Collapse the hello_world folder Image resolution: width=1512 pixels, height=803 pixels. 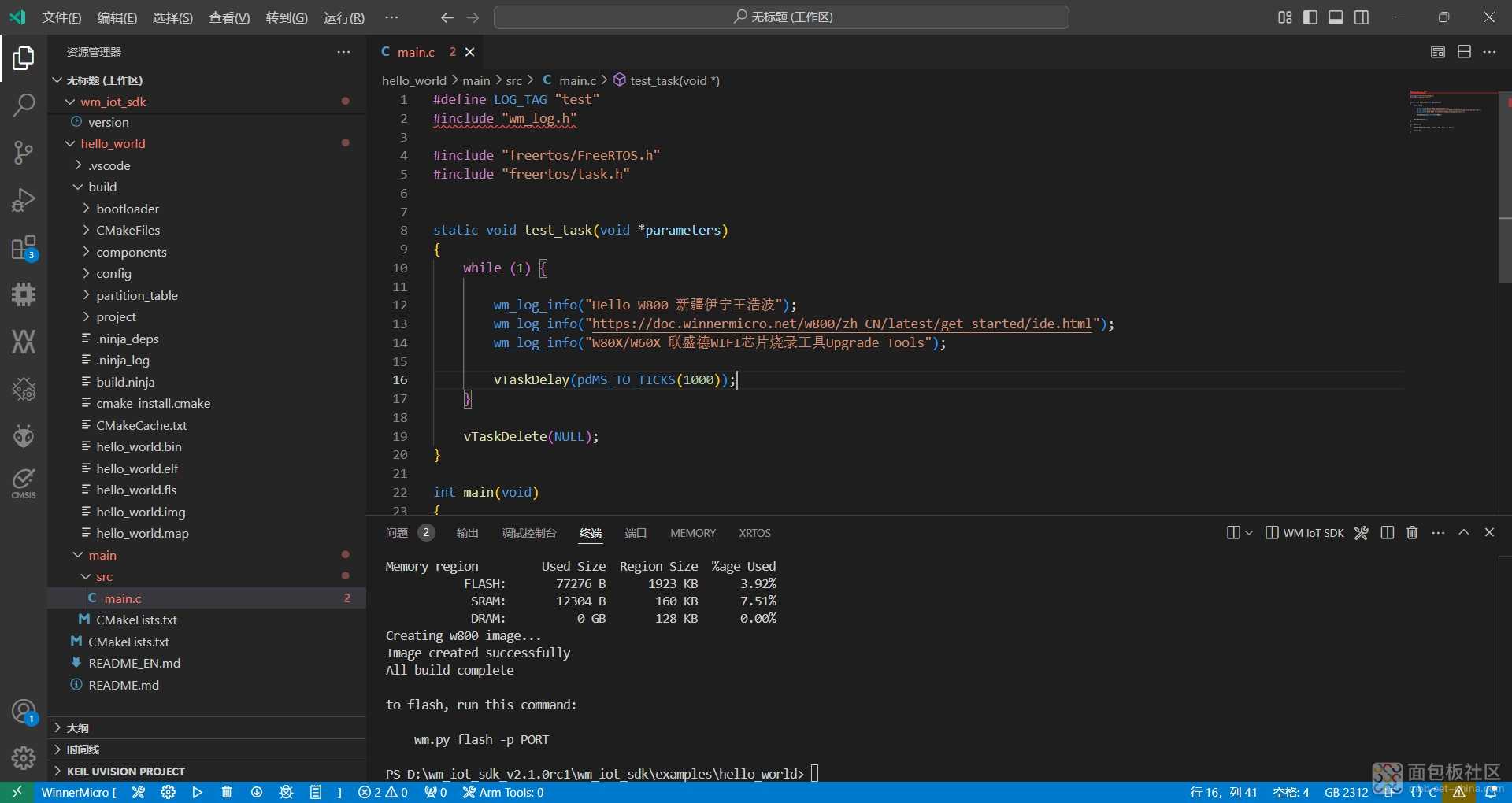click(70, 143)
